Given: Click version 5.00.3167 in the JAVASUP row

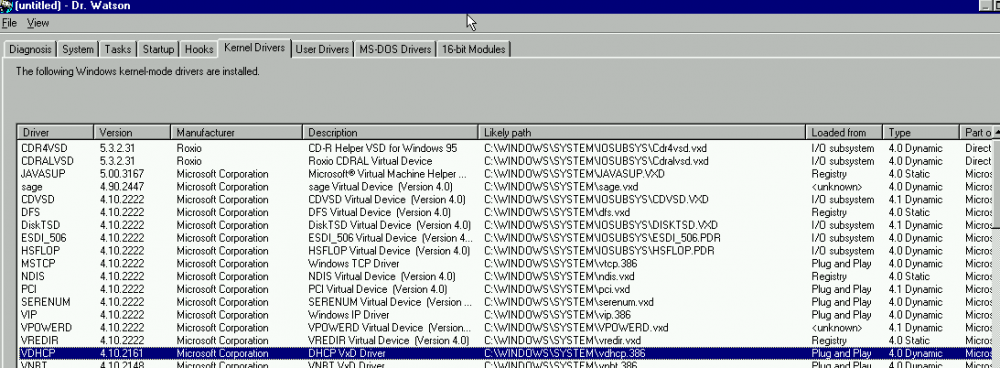Looking at the screenshot, I should pos(122,173).
